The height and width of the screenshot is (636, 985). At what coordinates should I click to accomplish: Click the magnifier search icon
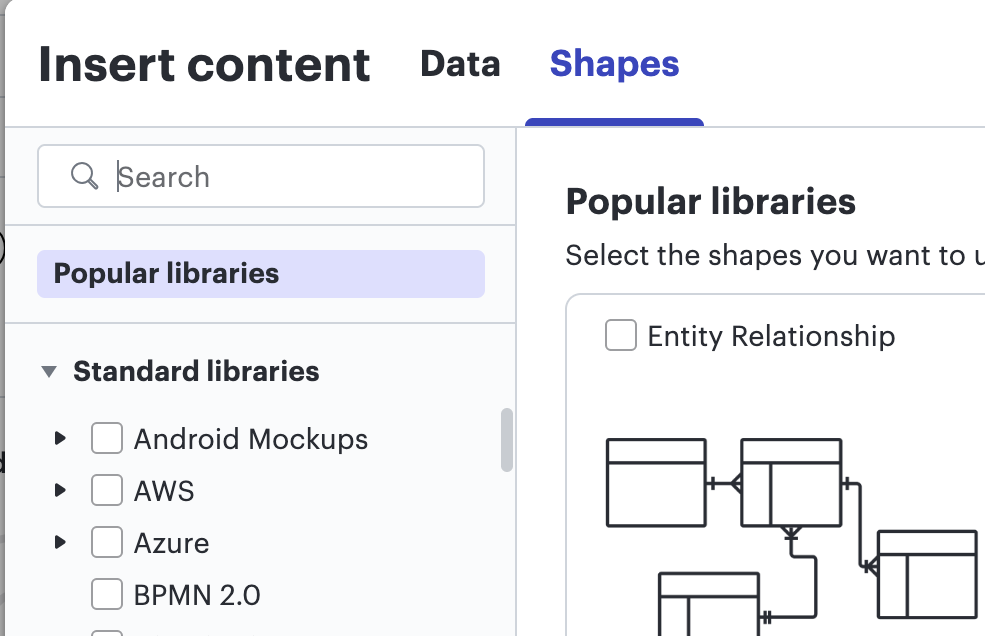tap(85, 177)
